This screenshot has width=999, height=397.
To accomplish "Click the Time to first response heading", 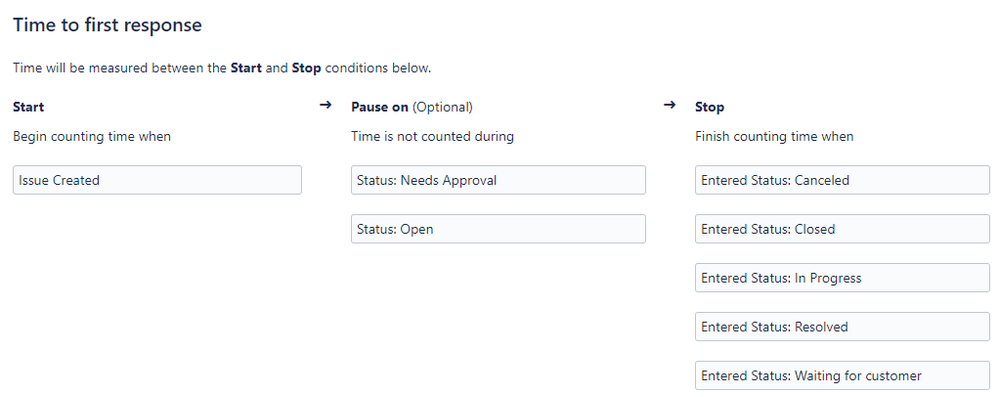I will tap(107, 25).
